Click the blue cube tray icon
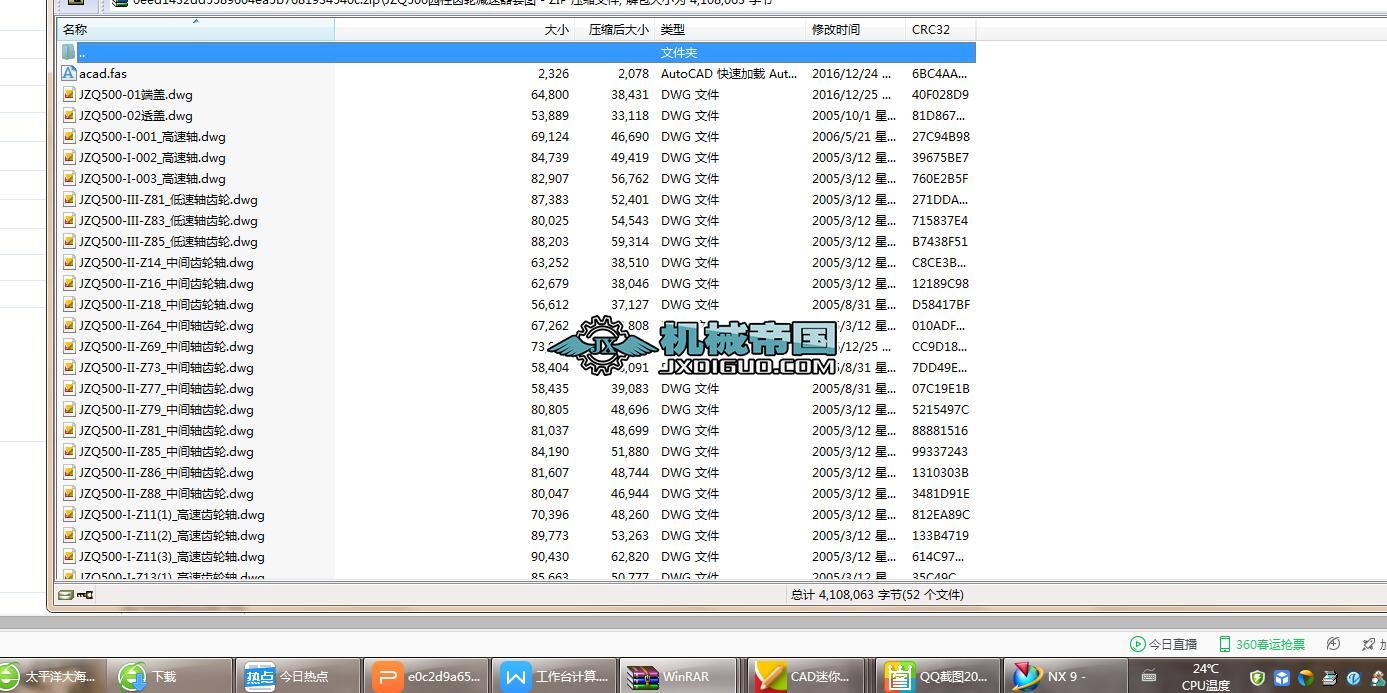This screenshot has height=693, width=1387. [x=1282, y=677]
